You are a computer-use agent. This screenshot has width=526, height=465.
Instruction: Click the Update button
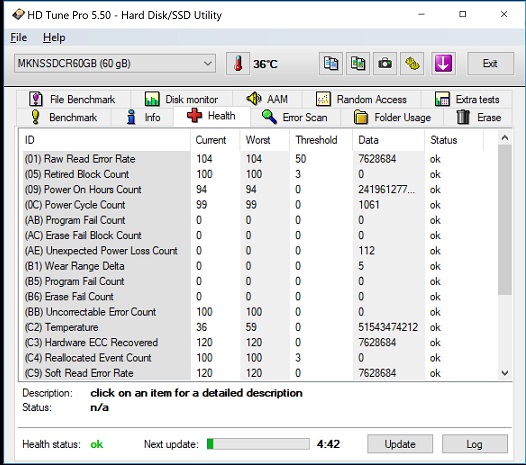pos(400,444)
